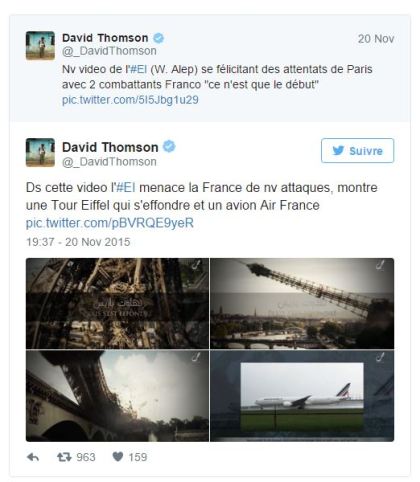
Task: Like the tweet with heart icon
Action: (x=118, y=456)
